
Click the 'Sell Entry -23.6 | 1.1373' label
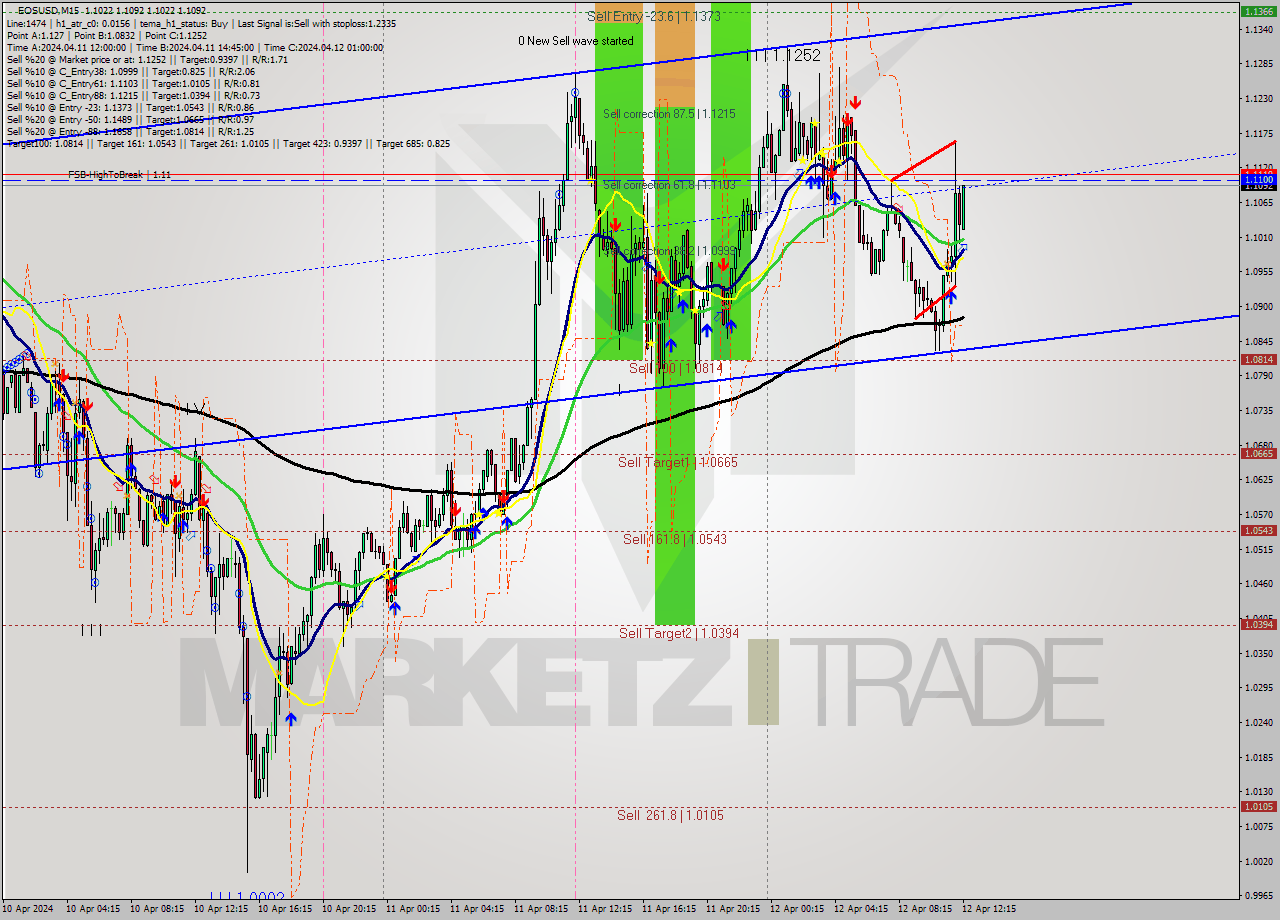pos(654,16)
